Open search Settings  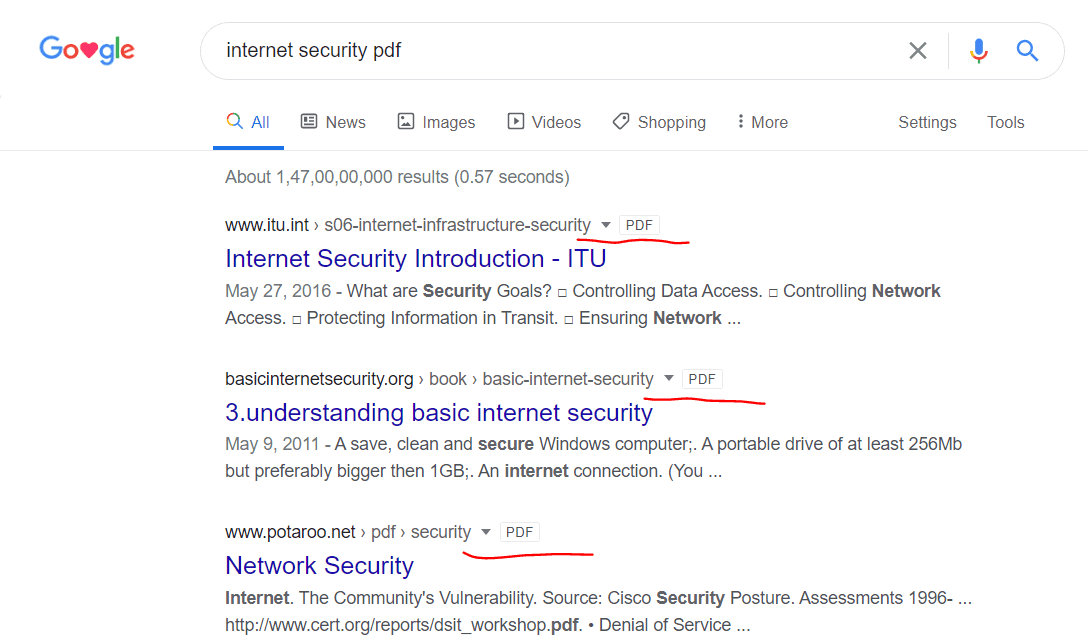coord(927,122)
